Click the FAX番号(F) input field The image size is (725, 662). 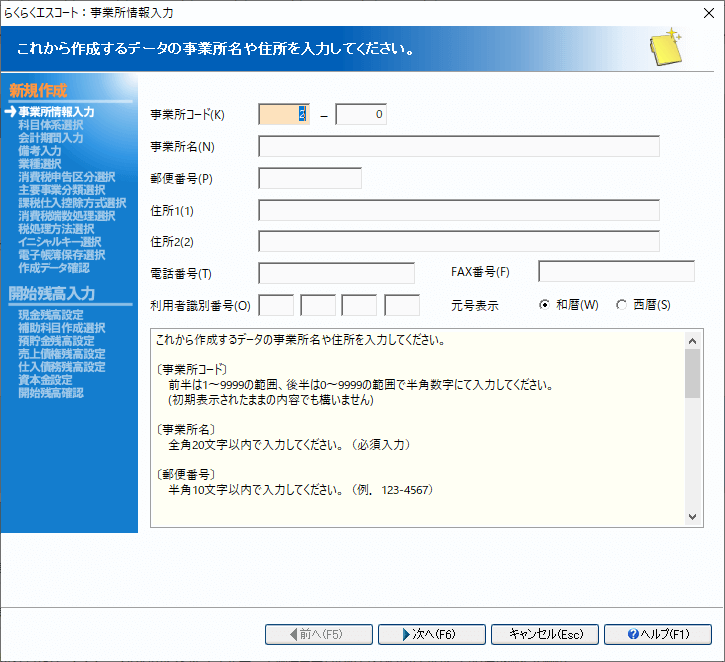tap(616, 272)
